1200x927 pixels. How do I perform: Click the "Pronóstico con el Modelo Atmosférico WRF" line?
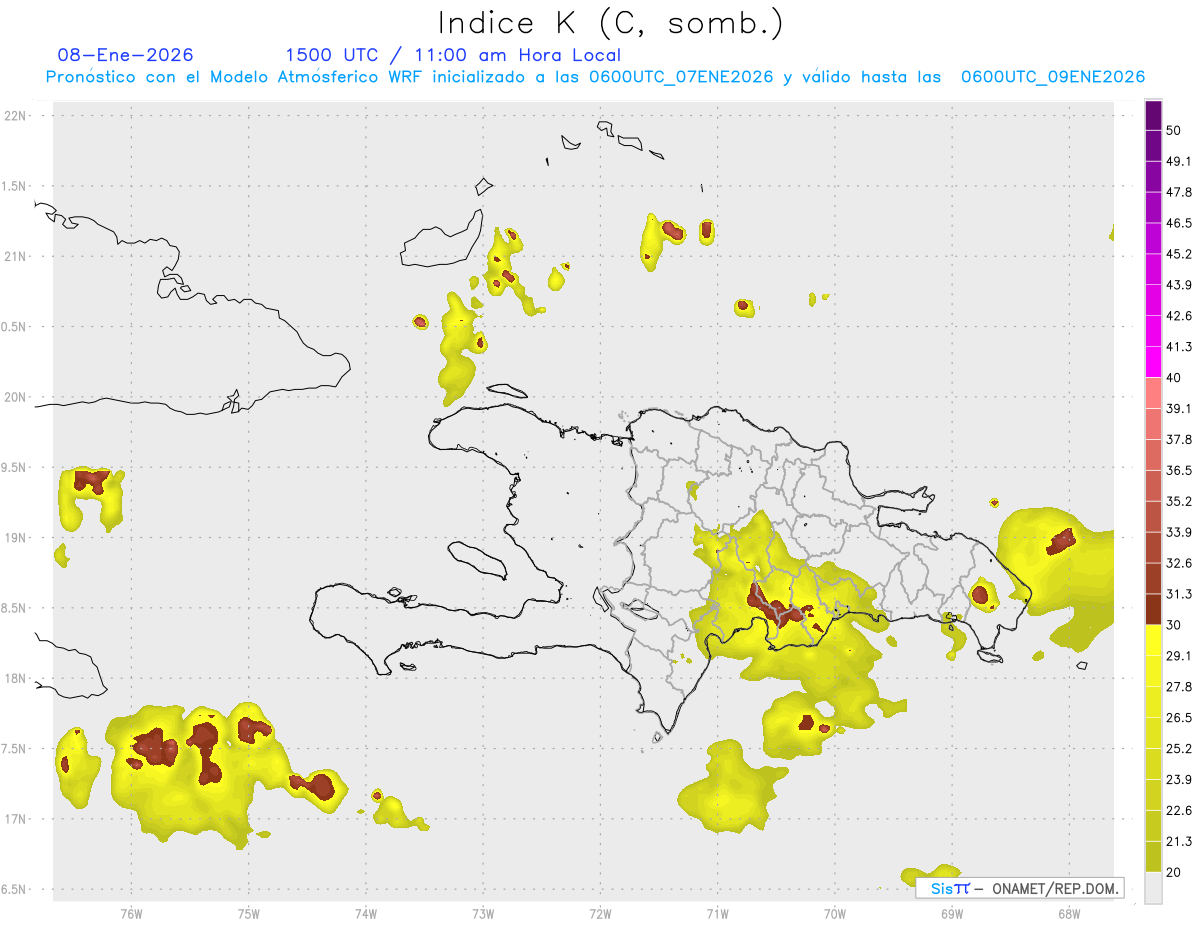point(595,77)
